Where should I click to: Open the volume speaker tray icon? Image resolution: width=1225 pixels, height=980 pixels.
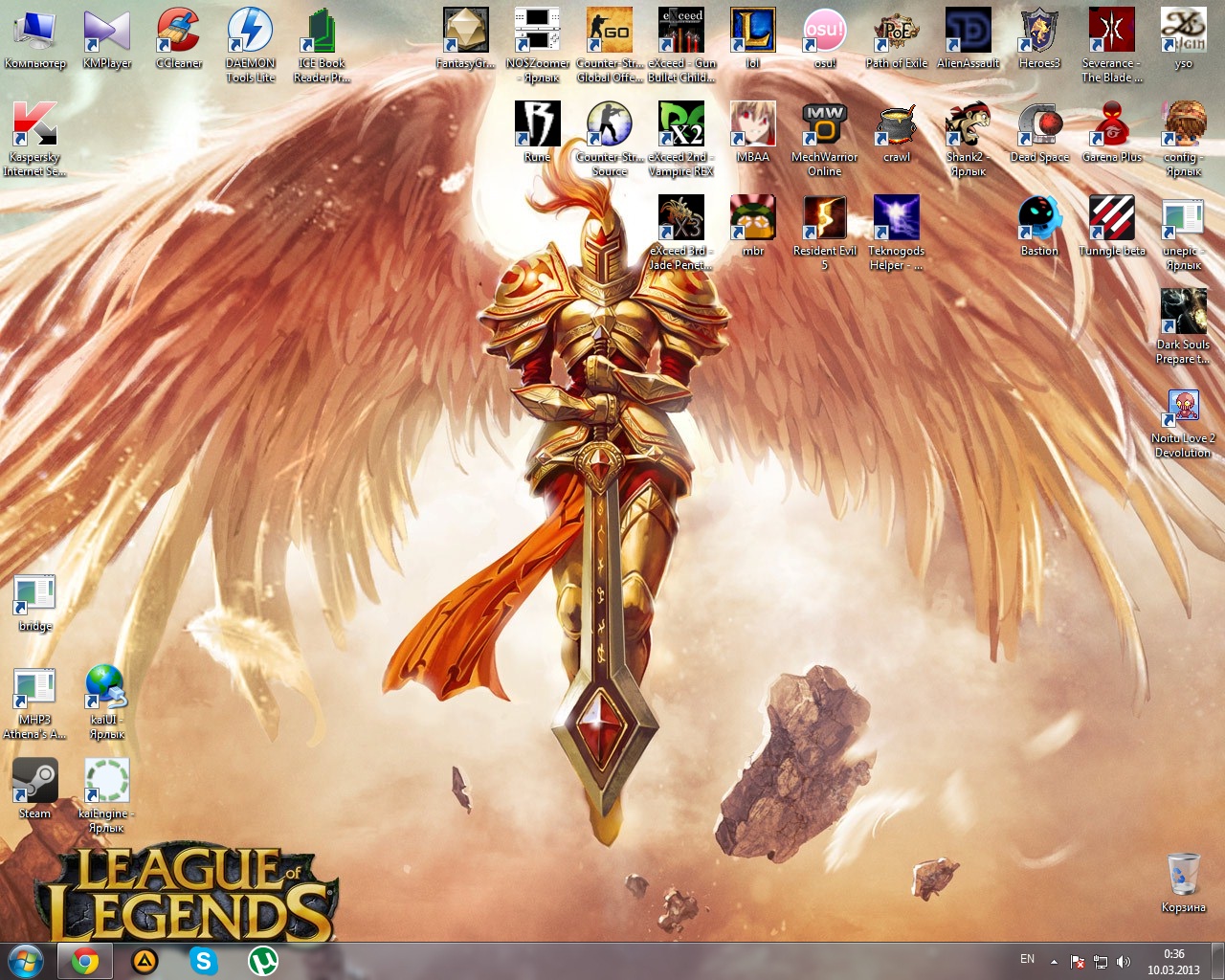pyautogui.click(x=1123, y=962)
